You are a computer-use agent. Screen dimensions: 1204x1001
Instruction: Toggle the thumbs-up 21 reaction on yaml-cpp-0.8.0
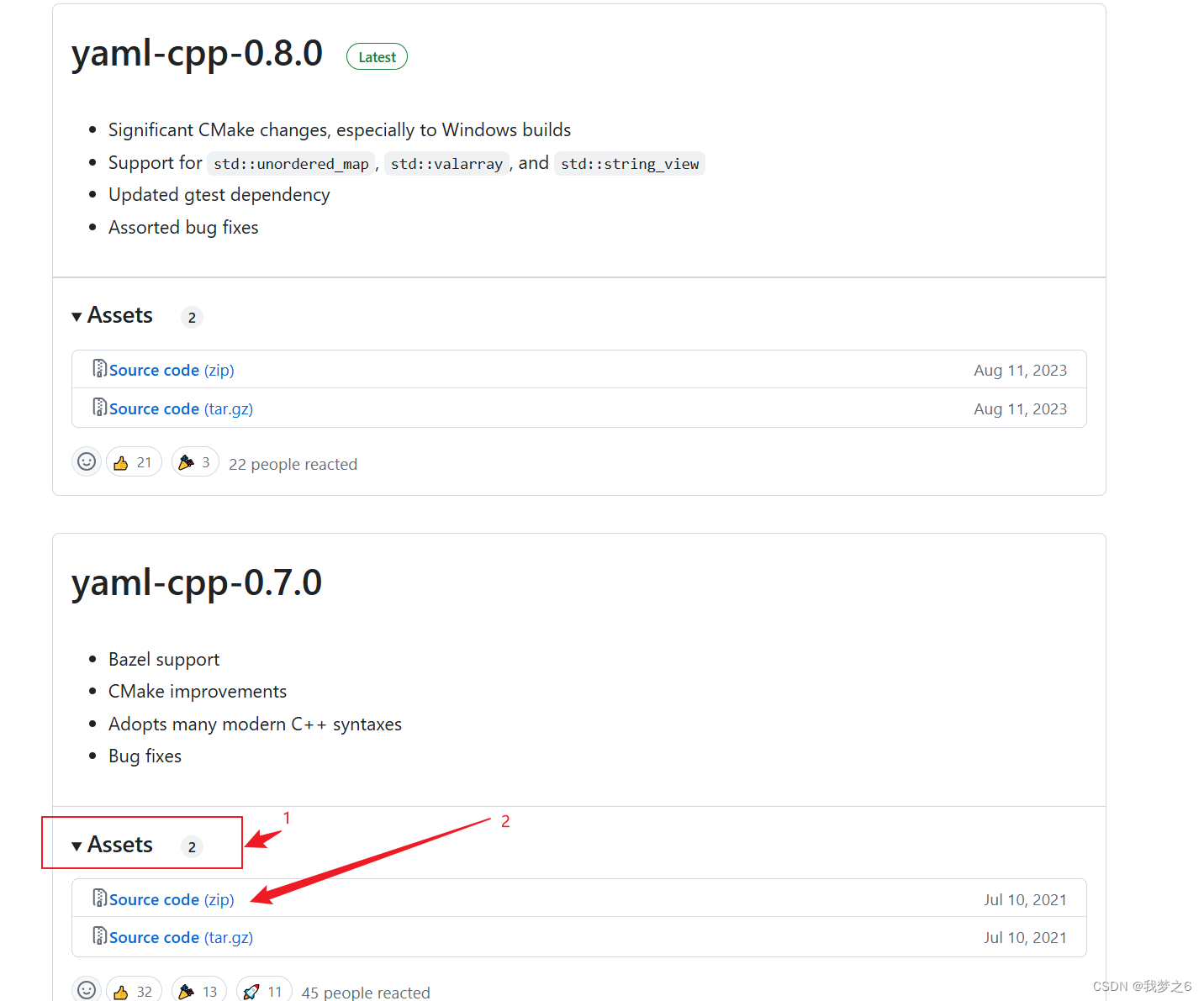(133, 461)
